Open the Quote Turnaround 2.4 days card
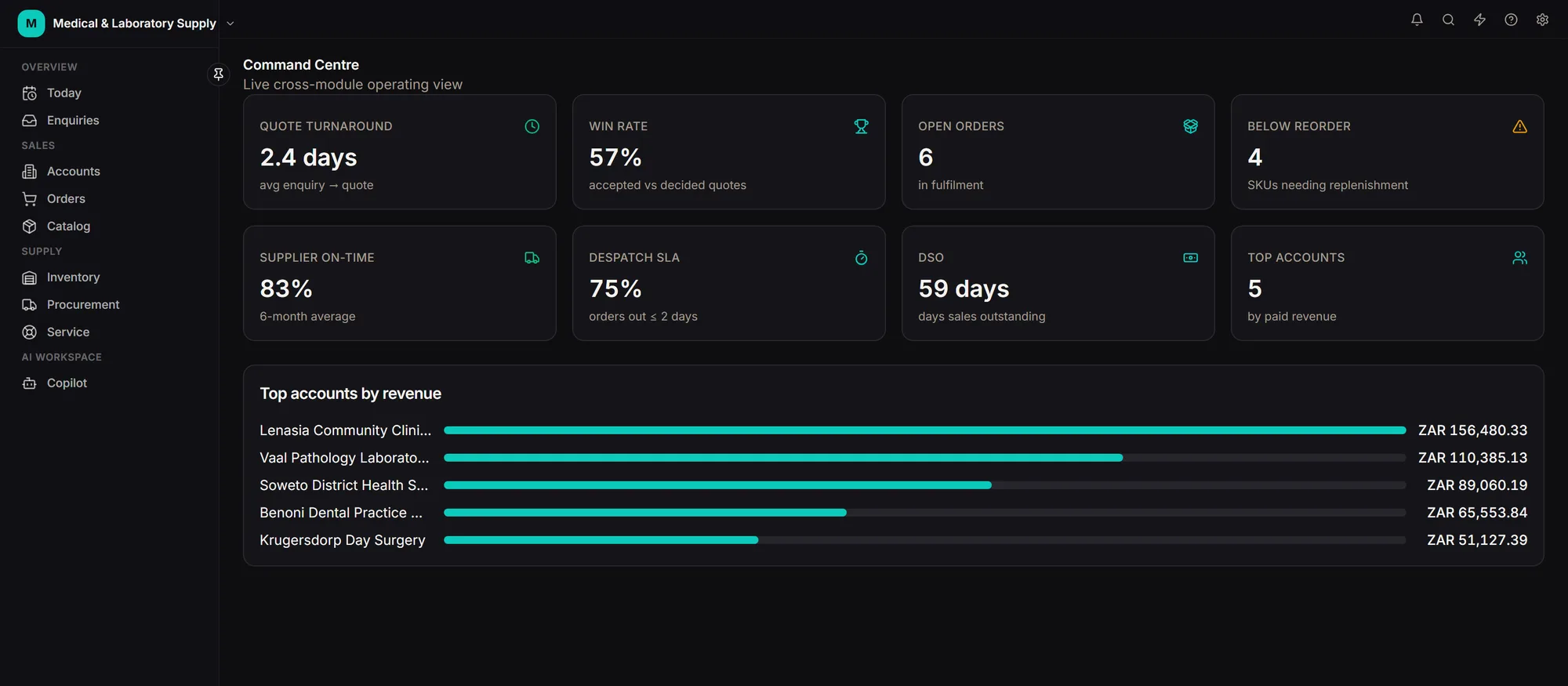 (400, 152)
